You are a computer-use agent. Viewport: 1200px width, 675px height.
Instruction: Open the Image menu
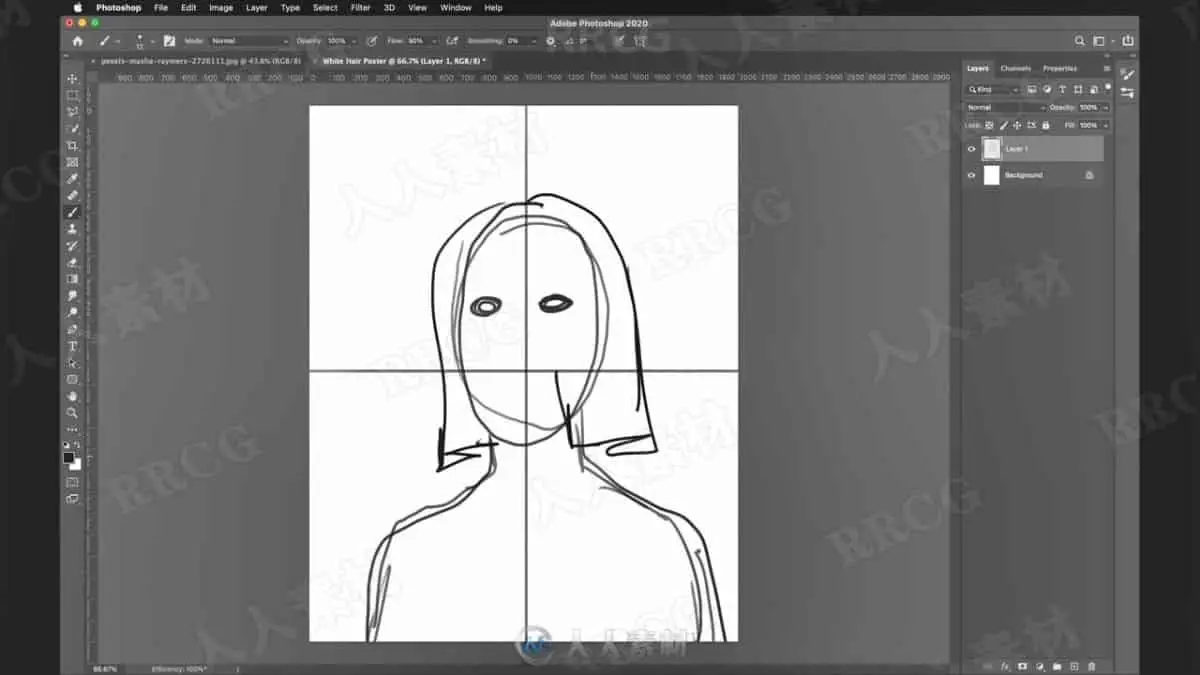[221, 7]
